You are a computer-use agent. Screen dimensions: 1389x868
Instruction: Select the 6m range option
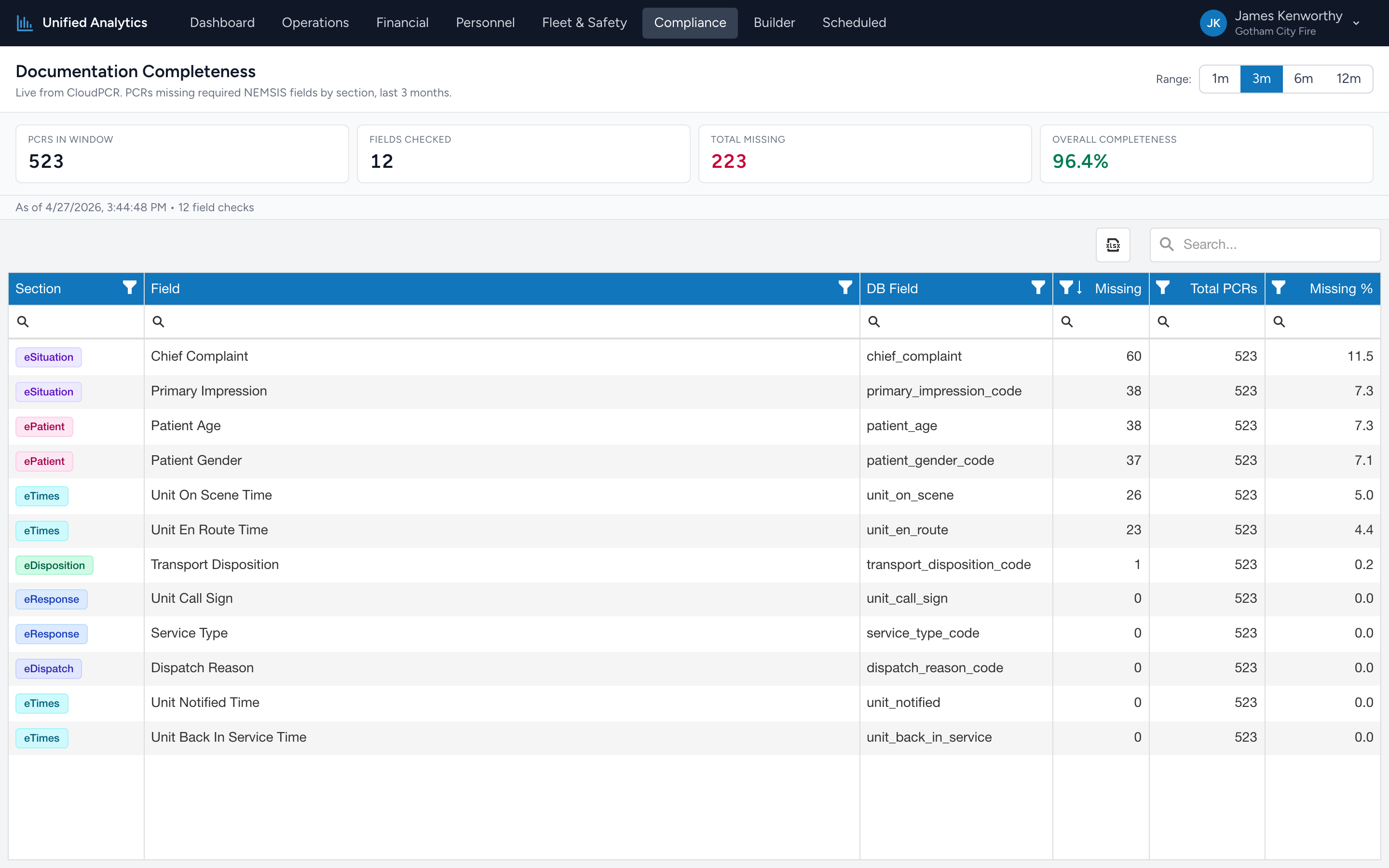(x=1303, y=79)
